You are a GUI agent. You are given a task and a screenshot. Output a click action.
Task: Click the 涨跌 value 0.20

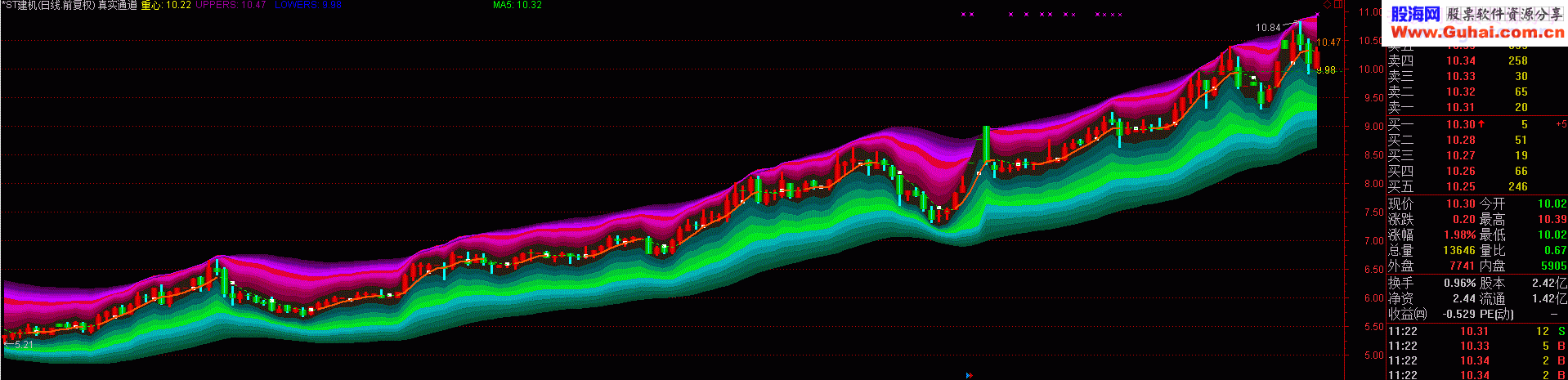[1464, 219]
